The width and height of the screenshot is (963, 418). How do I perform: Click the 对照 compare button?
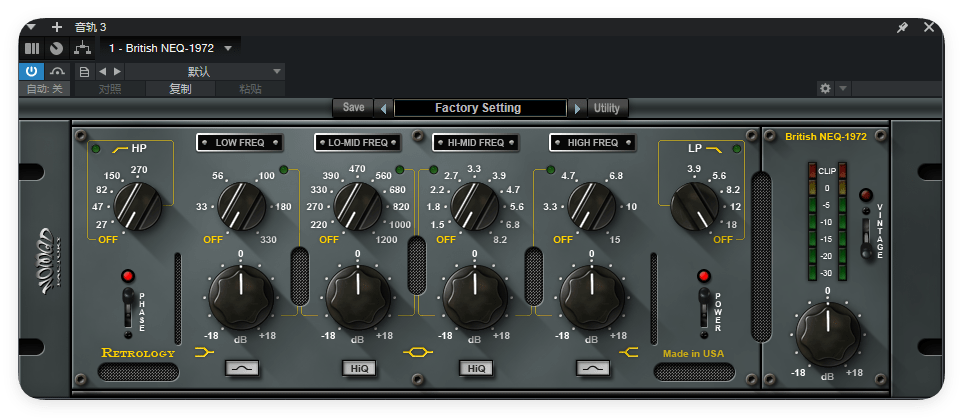pyautogui.click(x=110, y=89)
